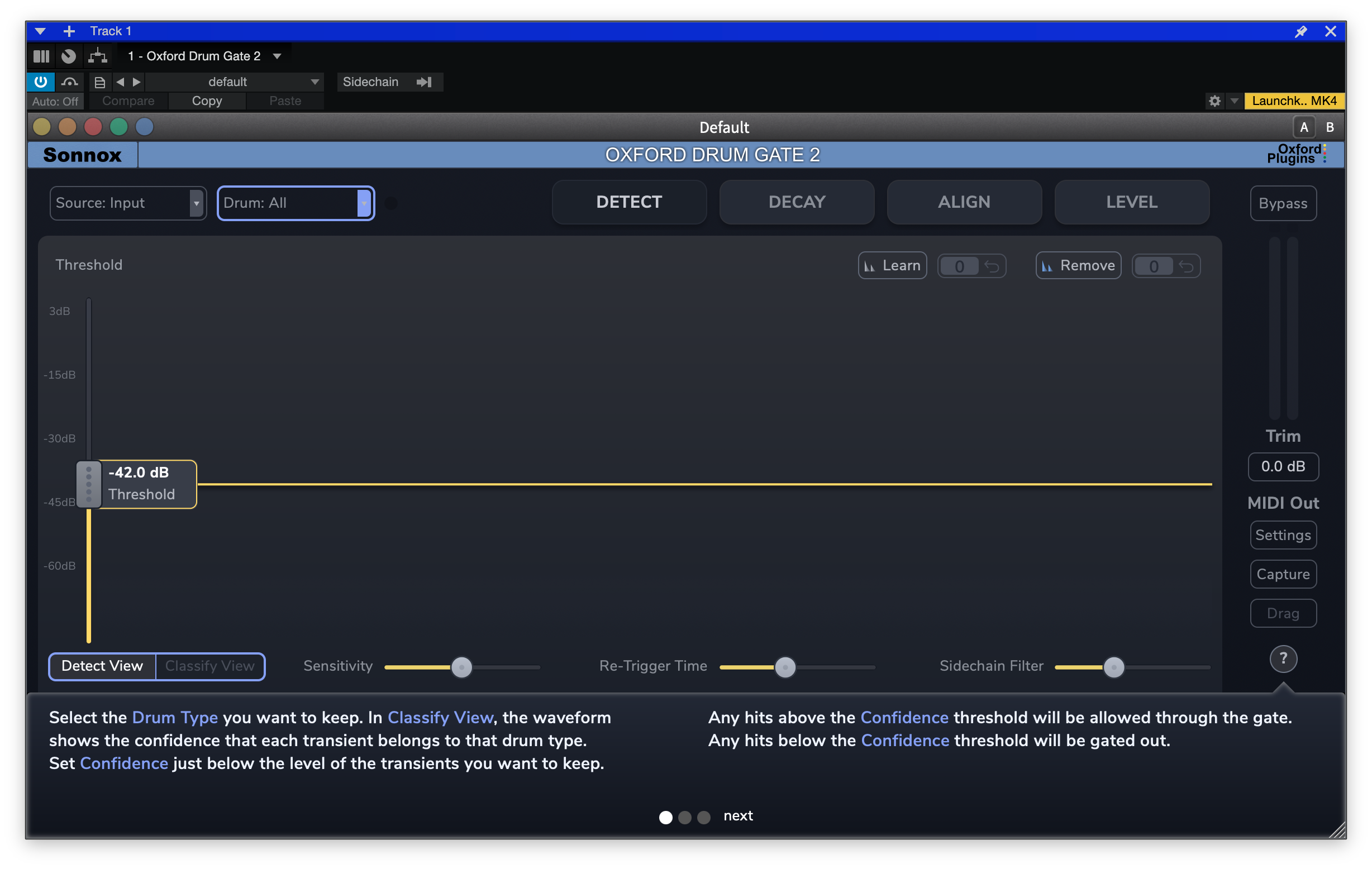This screenshot has height=869, width=1372.
Task: Click the MIDI Out Capture button
Action: pos(1283,574)
